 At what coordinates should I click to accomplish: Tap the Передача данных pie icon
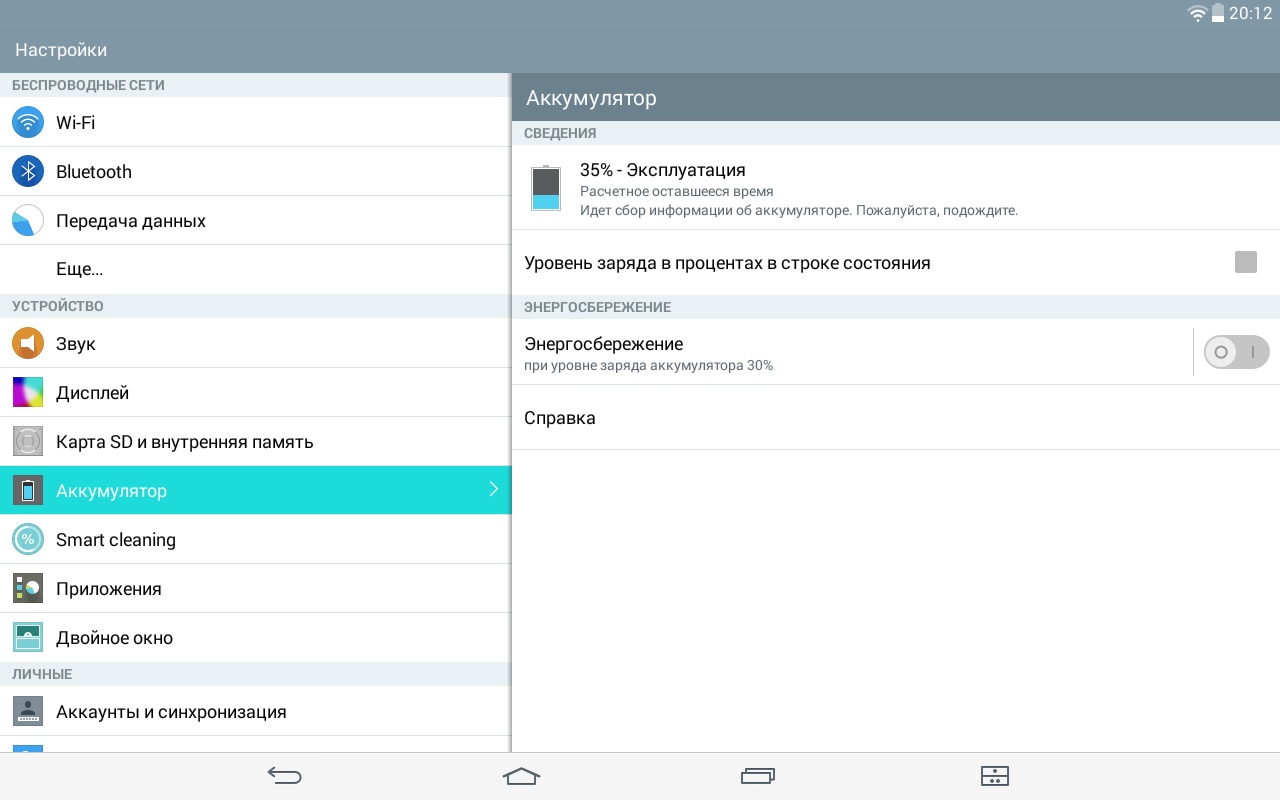click(28, 221)
